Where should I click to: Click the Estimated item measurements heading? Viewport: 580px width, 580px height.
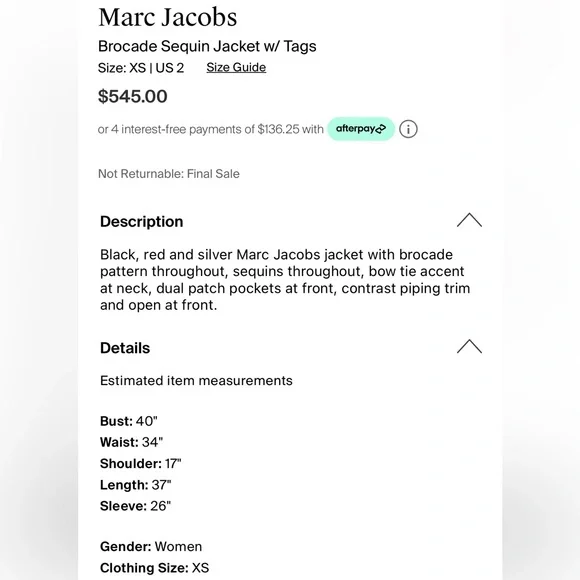pos(196,381)
